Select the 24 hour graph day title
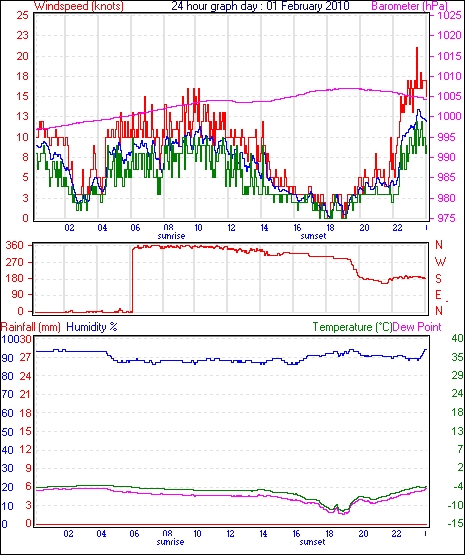Image resolution: width=465 pixels, height=556 pixels. click(x=260, y=6)
